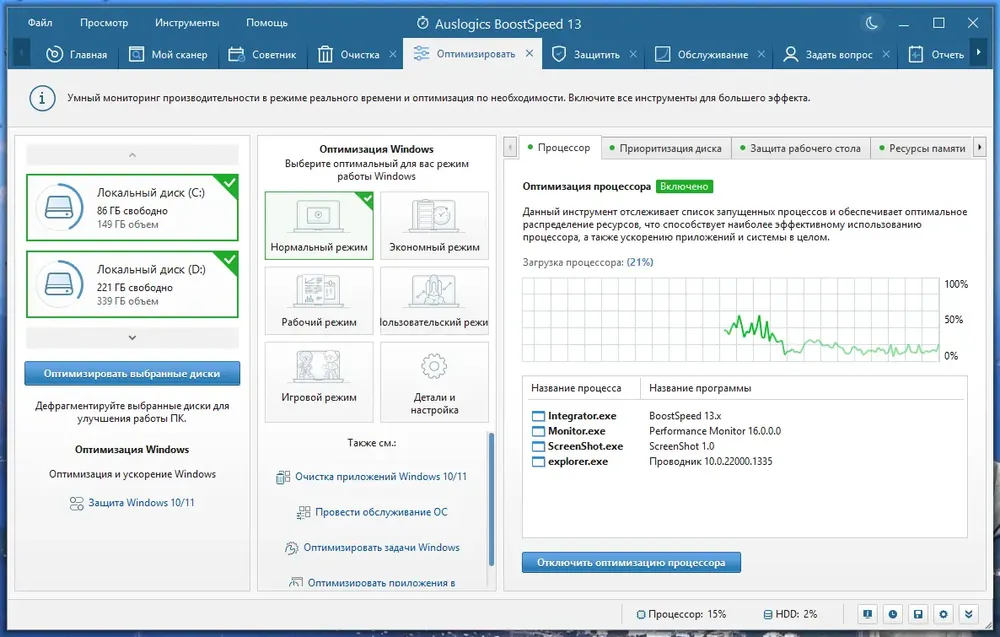Switch to Ресурсы памяти tab
Screen dimensions: 1000x637
tap(922, 149)
